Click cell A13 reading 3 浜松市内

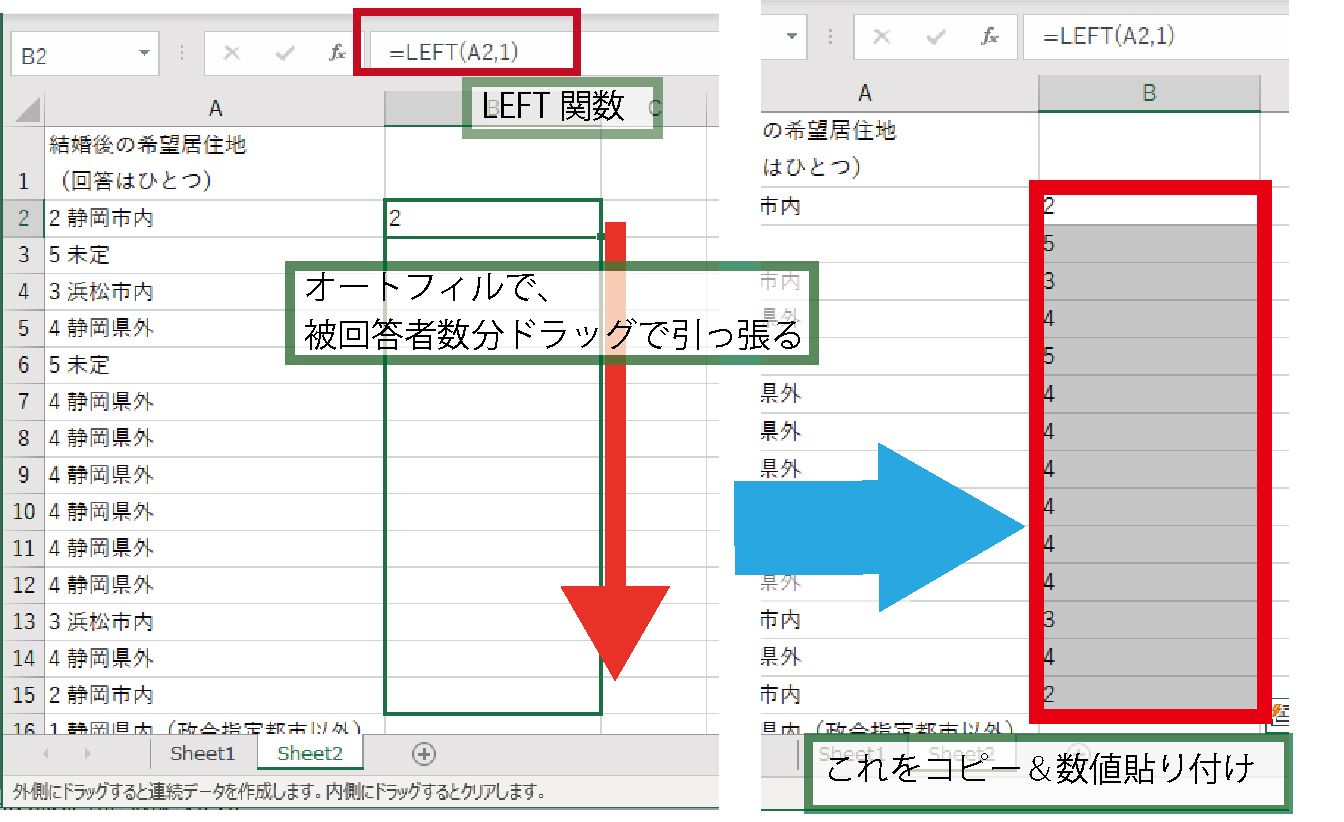pos(214,622)
